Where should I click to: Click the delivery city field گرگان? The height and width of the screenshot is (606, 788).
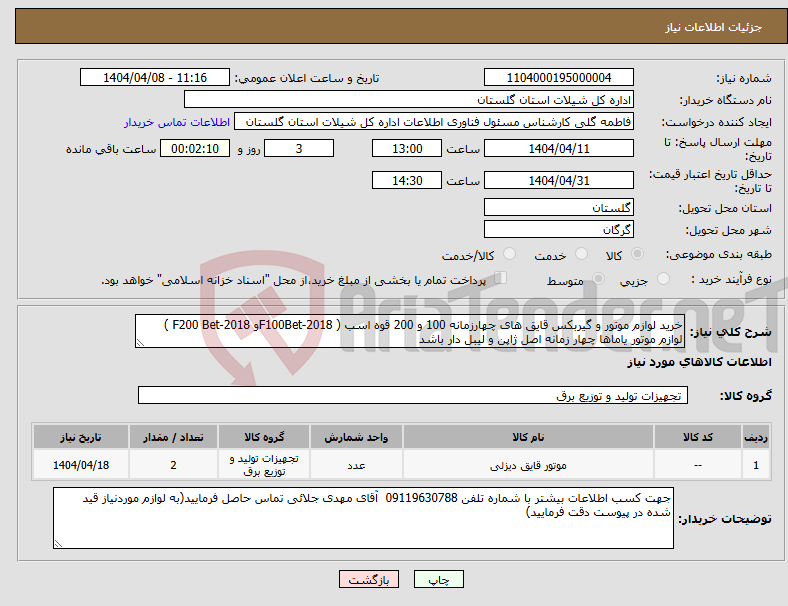pos(558,229)
